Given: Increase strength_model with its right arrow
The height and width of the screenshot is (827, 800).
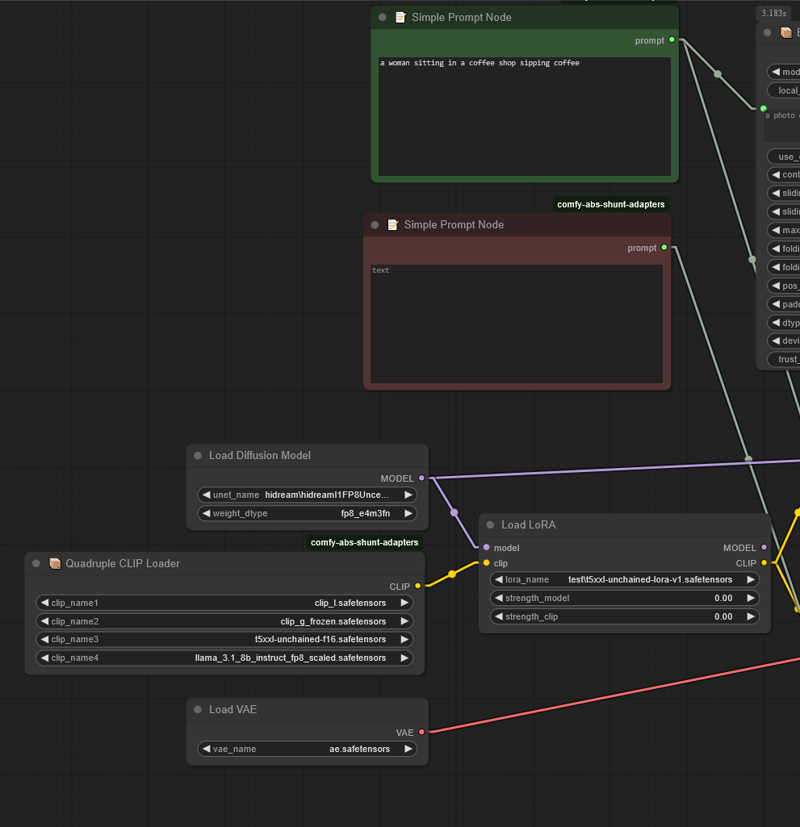Looking at the screenshot, I should click(x=750, y=598).
